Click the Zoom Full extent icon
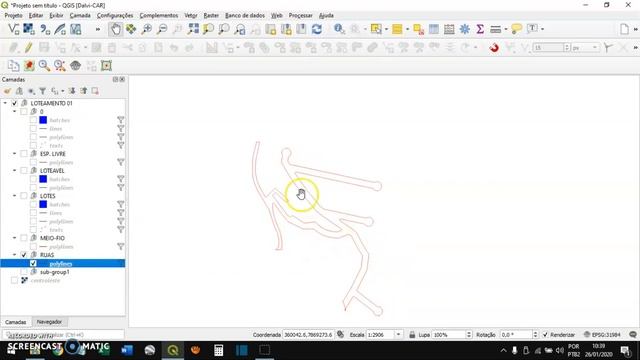 [193, 29]
